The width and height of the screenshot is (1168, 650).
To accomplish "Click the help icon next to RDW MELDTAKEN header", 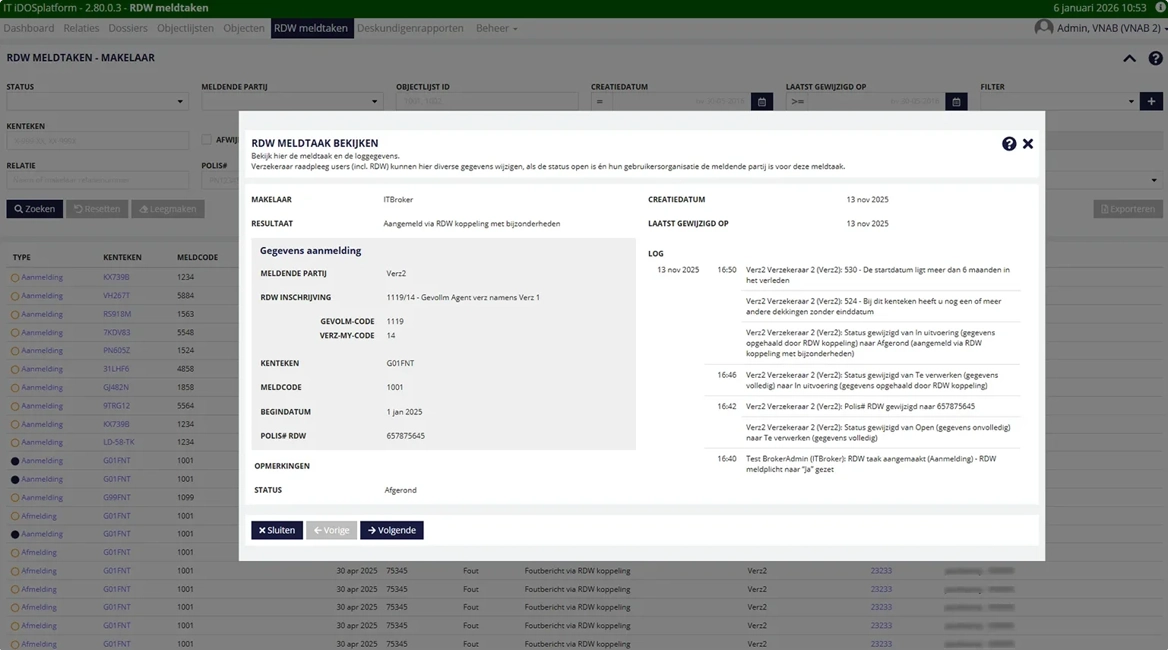I will [x=1157, y=58].
